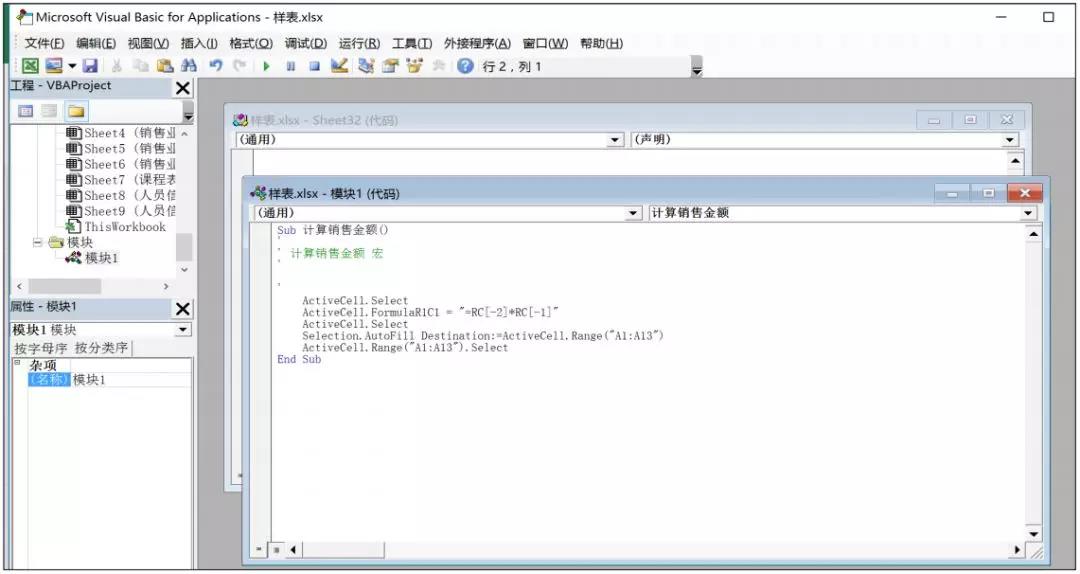Open Project Explorer from the toolbar
This screenshot has width=1080, height=574.
tap(366, 66)
